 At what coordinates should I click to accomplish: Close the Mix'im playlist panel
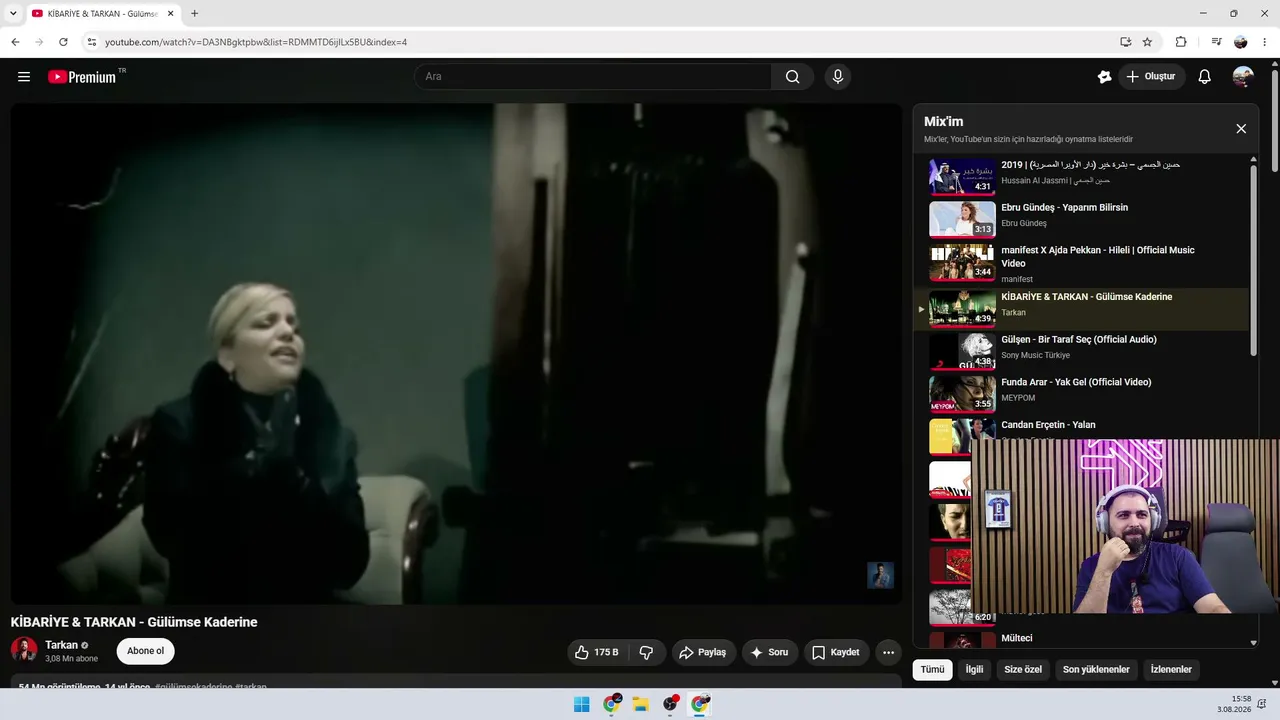(x=1241, y=129)
